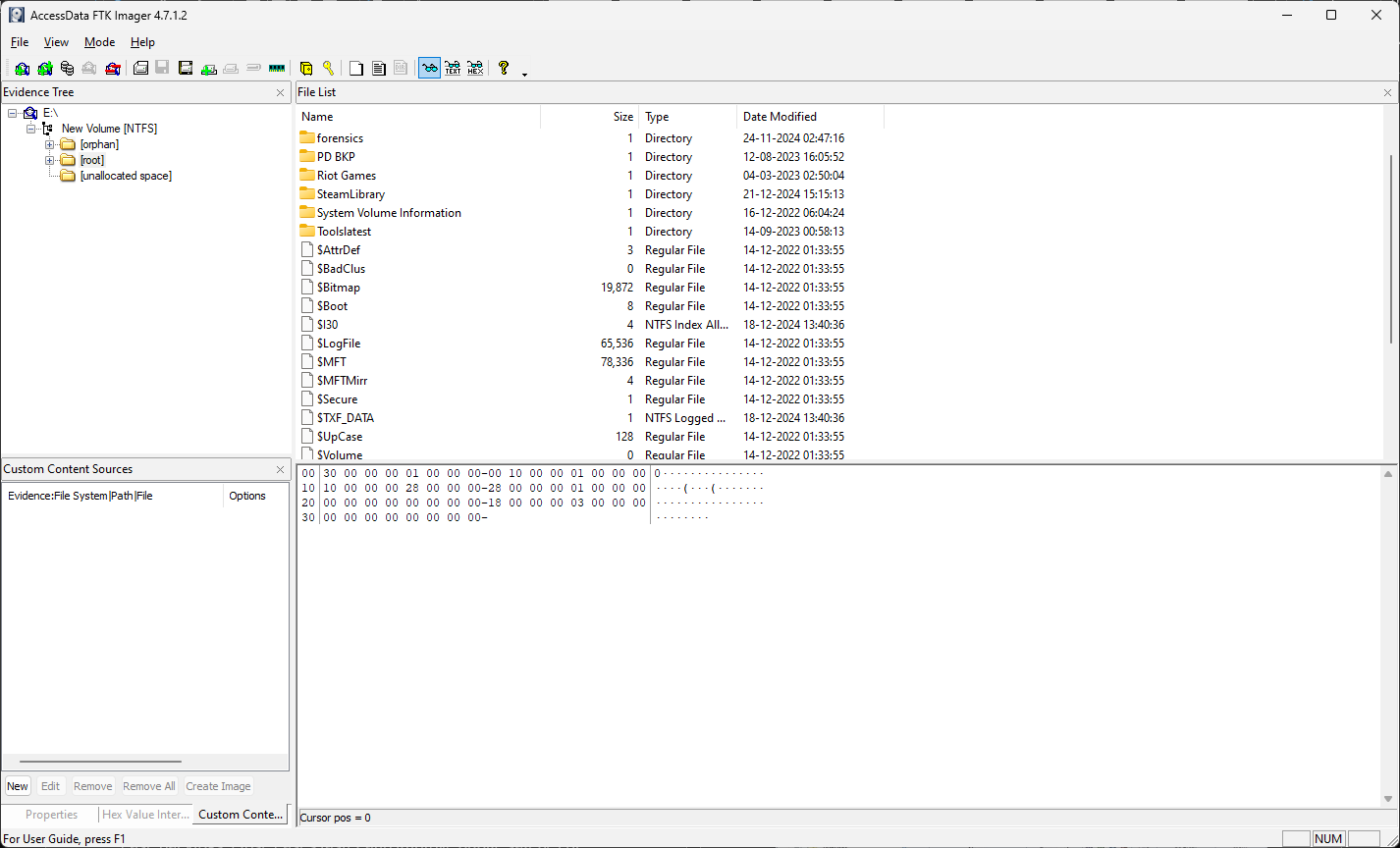Click Remove All Evidence Items icon
Image resolution: width=1400 pixels, height=848 pixels.
pyautogui.click(x=113, y=69)
